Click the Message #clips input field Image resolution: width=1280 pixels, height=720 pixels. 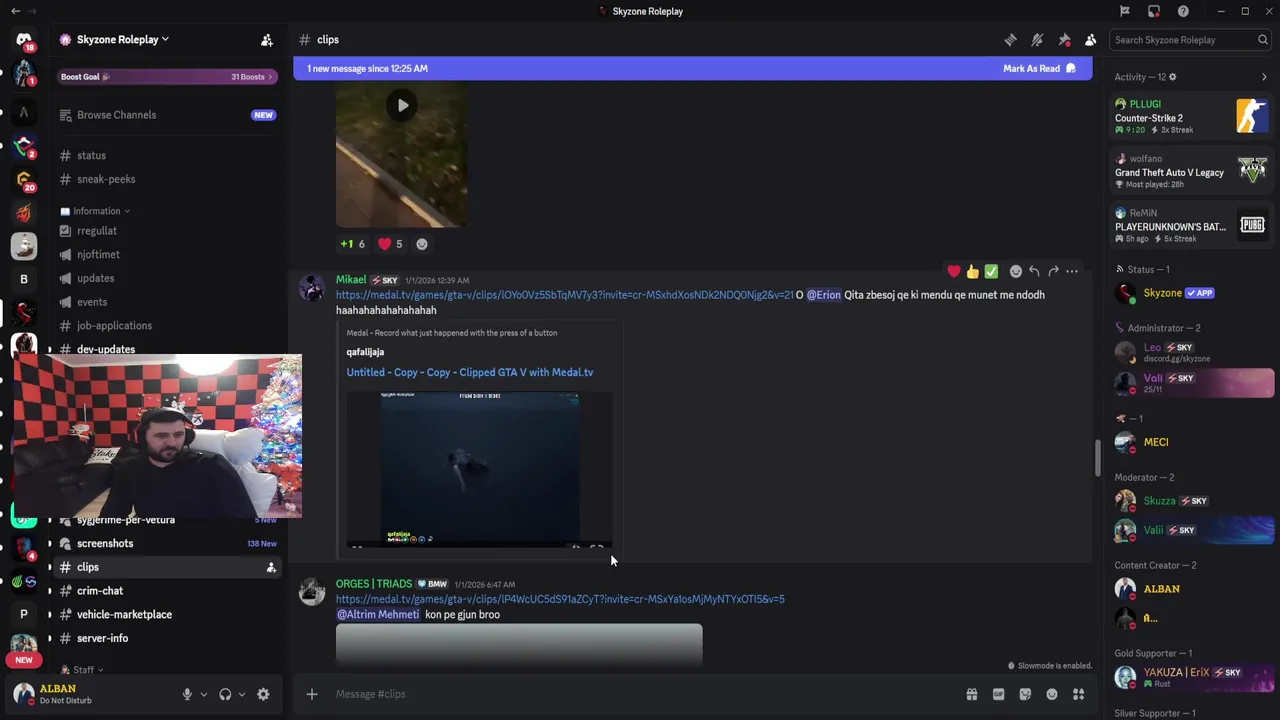coord(640,694)
